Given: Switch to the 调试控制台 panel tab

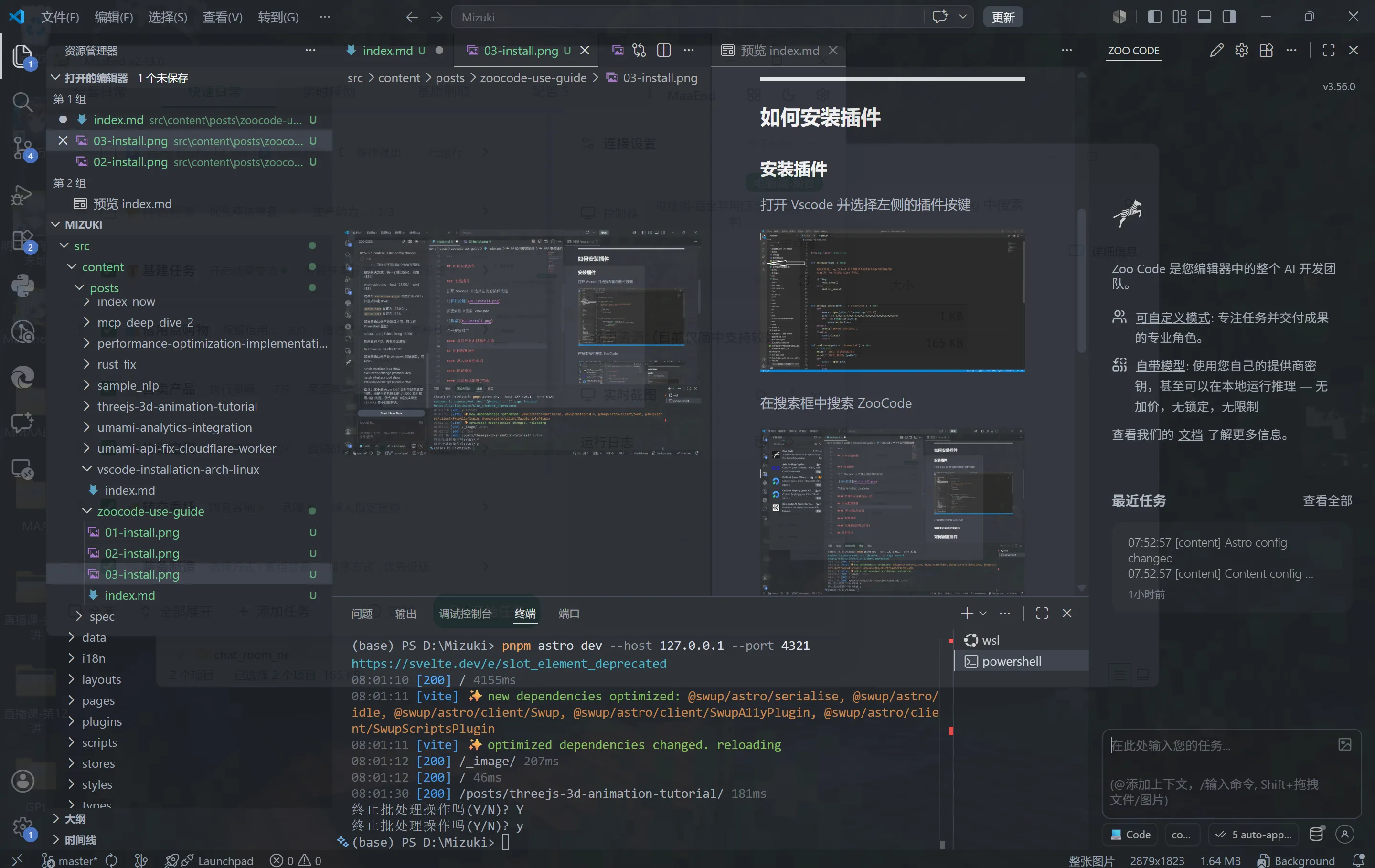Looking at the screenshot, I should 465,614.
